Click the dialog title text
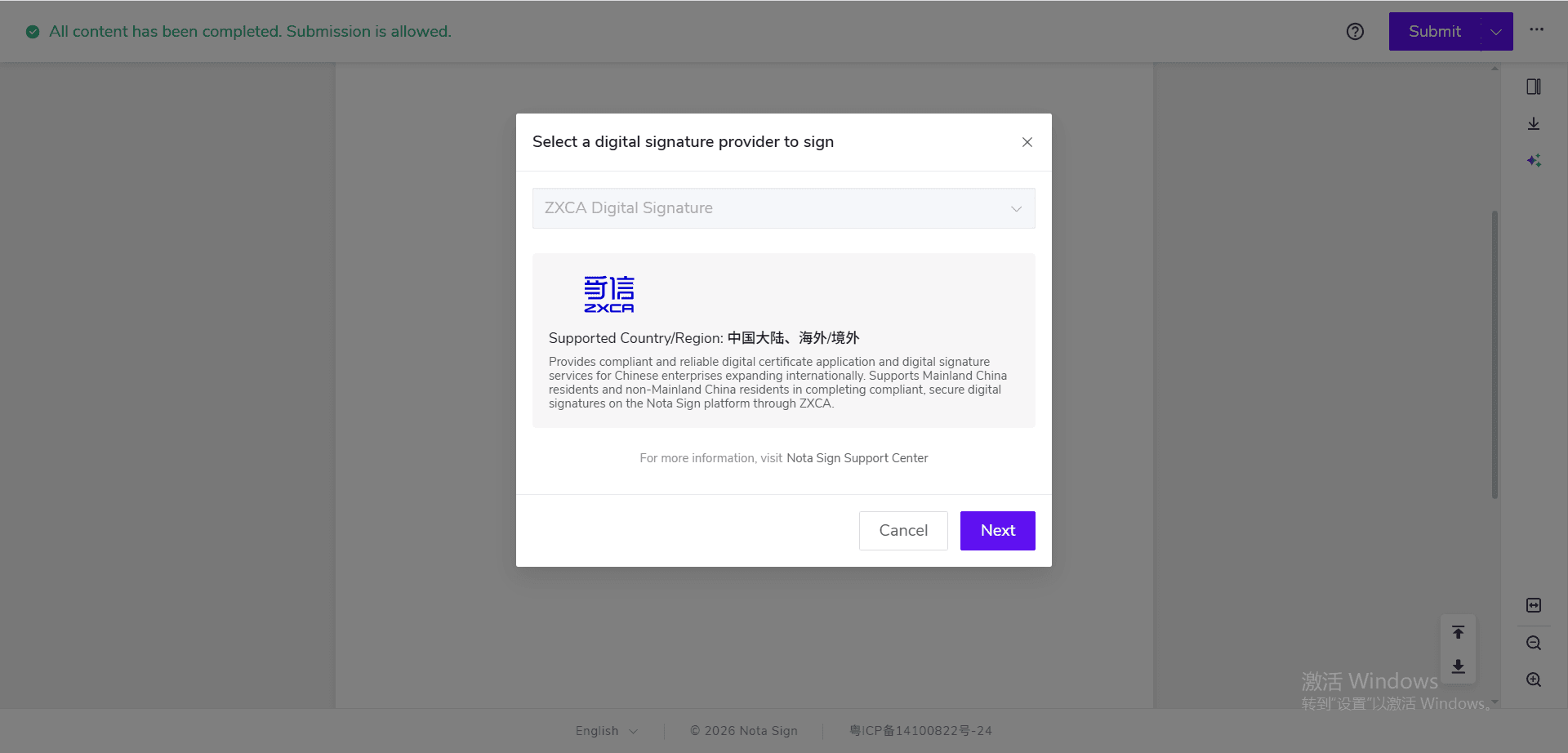The height and width of the screenshot is (753, 1568). coord(684,142)
